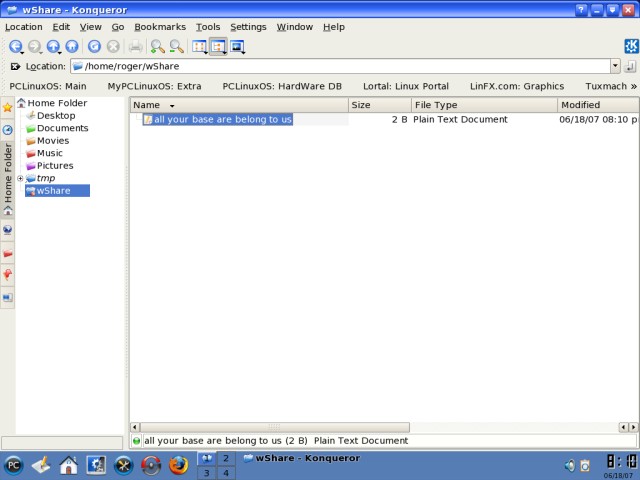
Task: Sort by File Type column header
Action: (484, 105)
